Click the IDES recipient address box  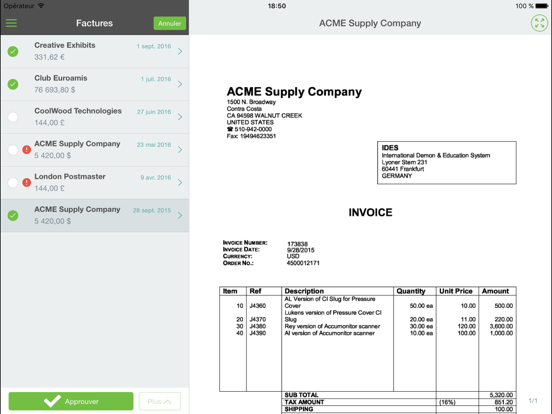(x=447, y=163)
